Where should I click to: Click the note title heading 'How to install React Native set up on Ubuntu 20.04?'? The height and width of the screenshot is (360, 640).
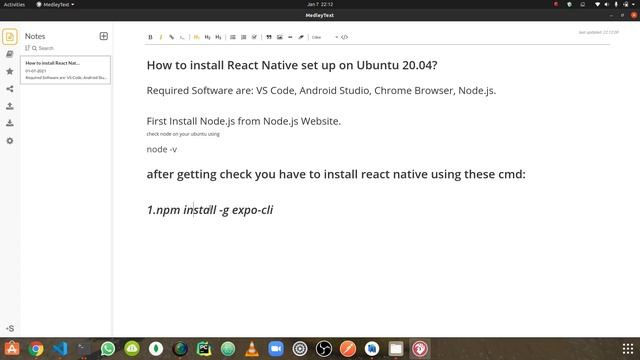292,65
